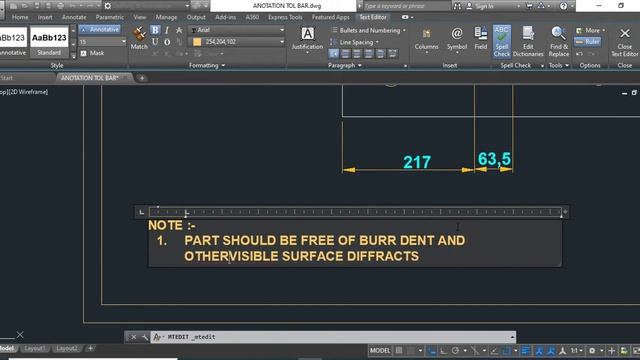Viewport: 640px width, 360px height.
Task: Toggle Overline formatting
Action: tap(167, 42)
